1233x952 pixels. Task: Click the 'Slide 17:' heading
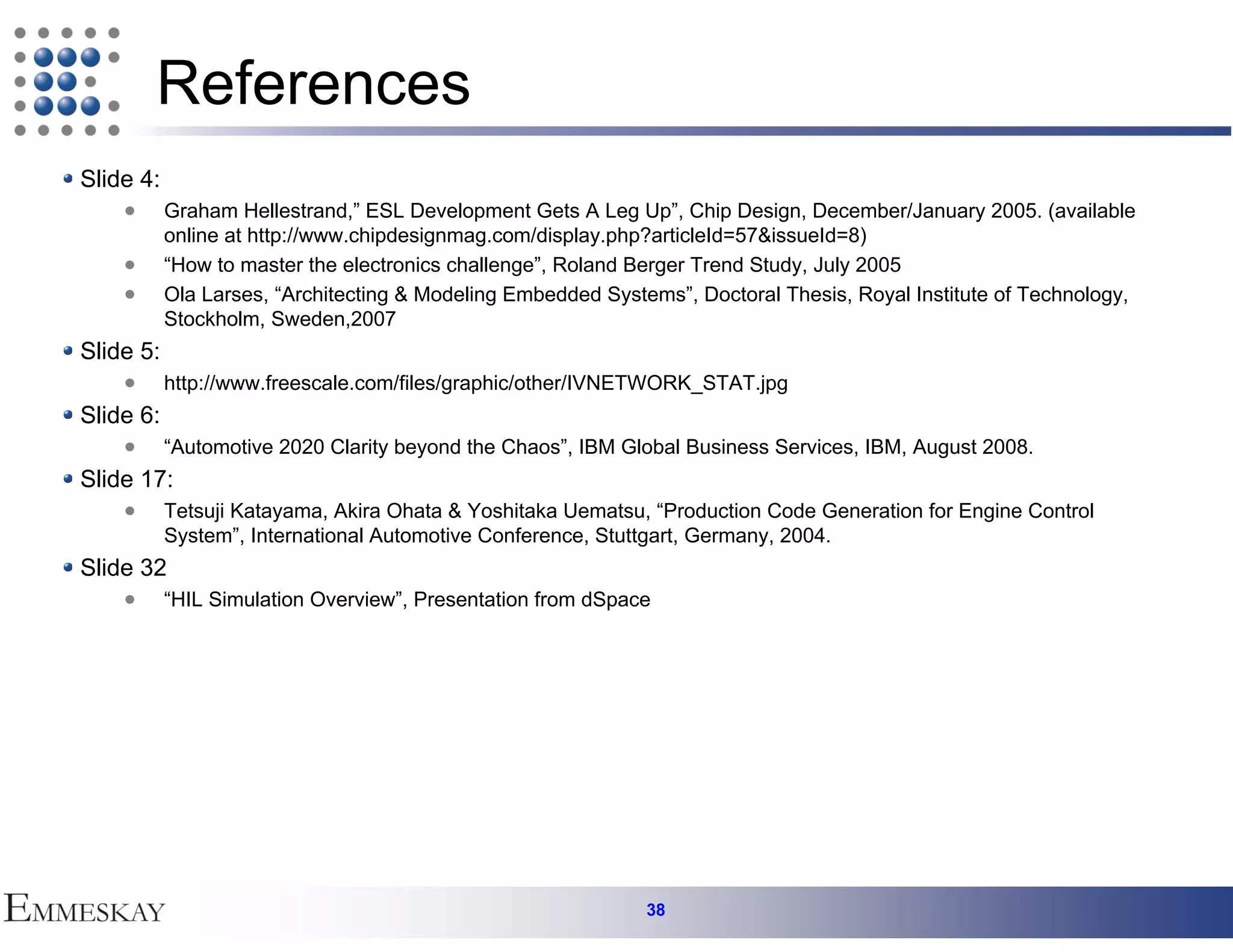[x=126, y=480]
